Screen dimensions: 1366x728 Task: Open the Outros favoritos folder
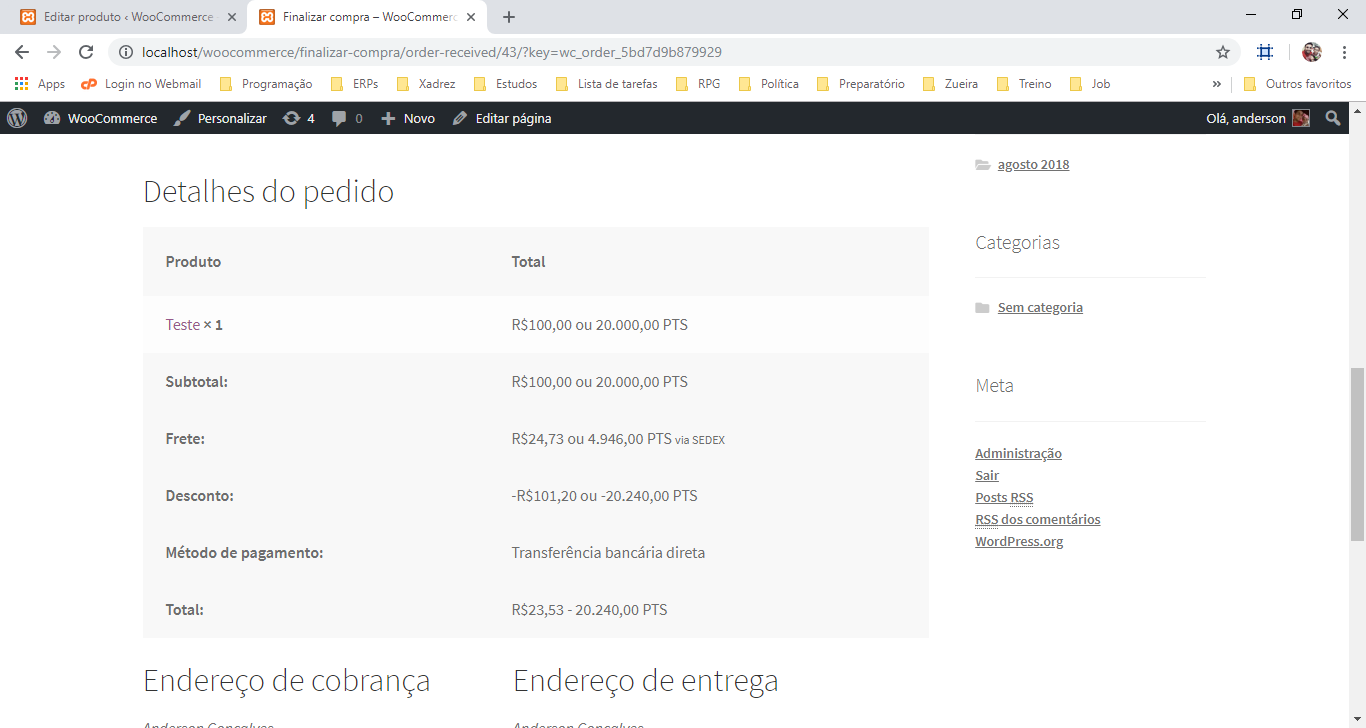(1298, 84)
